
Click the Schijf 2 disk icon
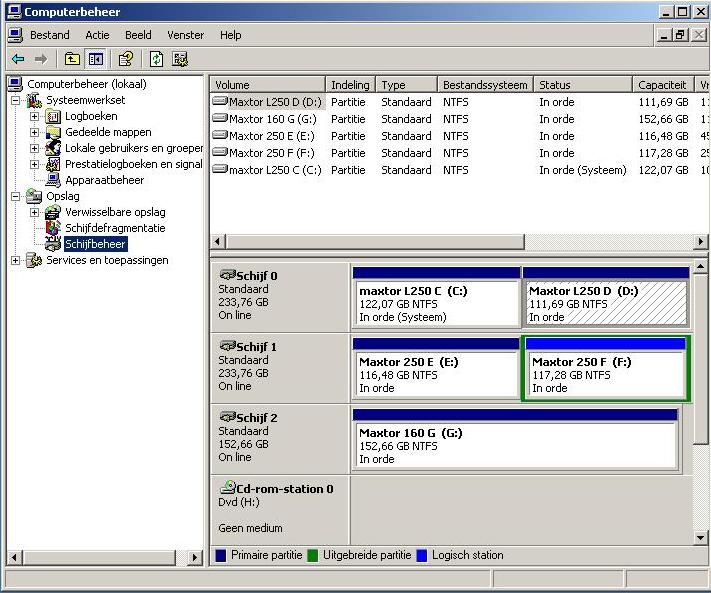click(228, 417)
